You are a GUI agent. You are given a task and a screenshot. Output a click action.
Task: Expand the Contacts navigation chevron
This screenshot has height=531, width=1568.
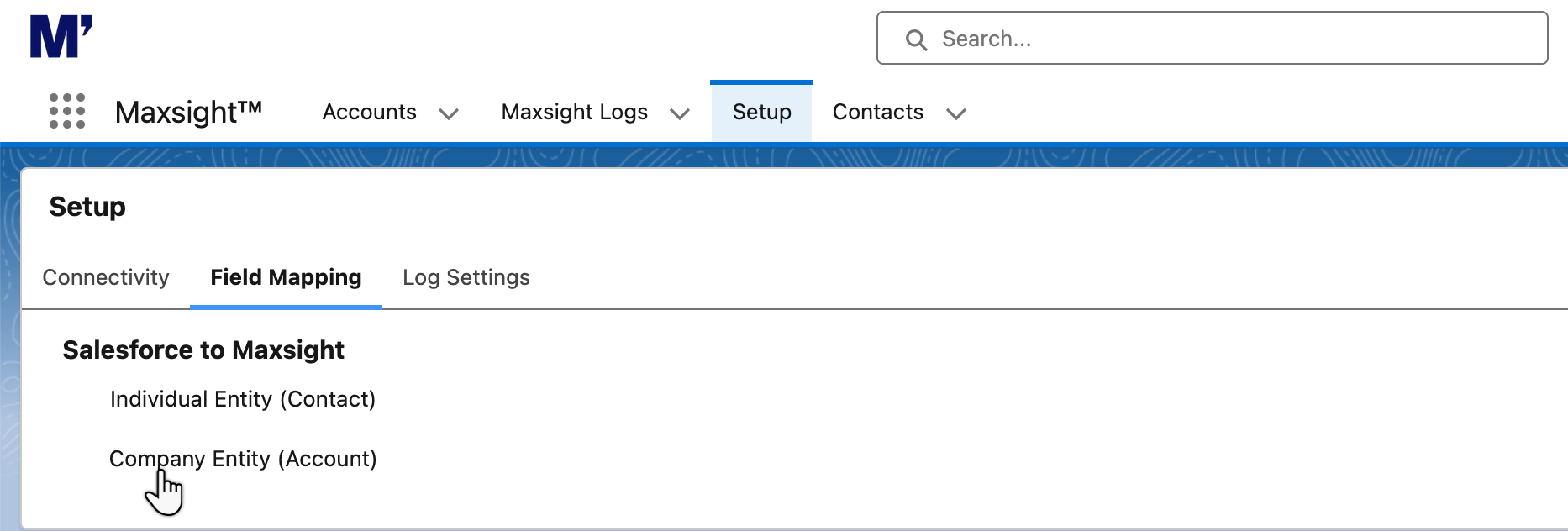[x=956, y=113]
